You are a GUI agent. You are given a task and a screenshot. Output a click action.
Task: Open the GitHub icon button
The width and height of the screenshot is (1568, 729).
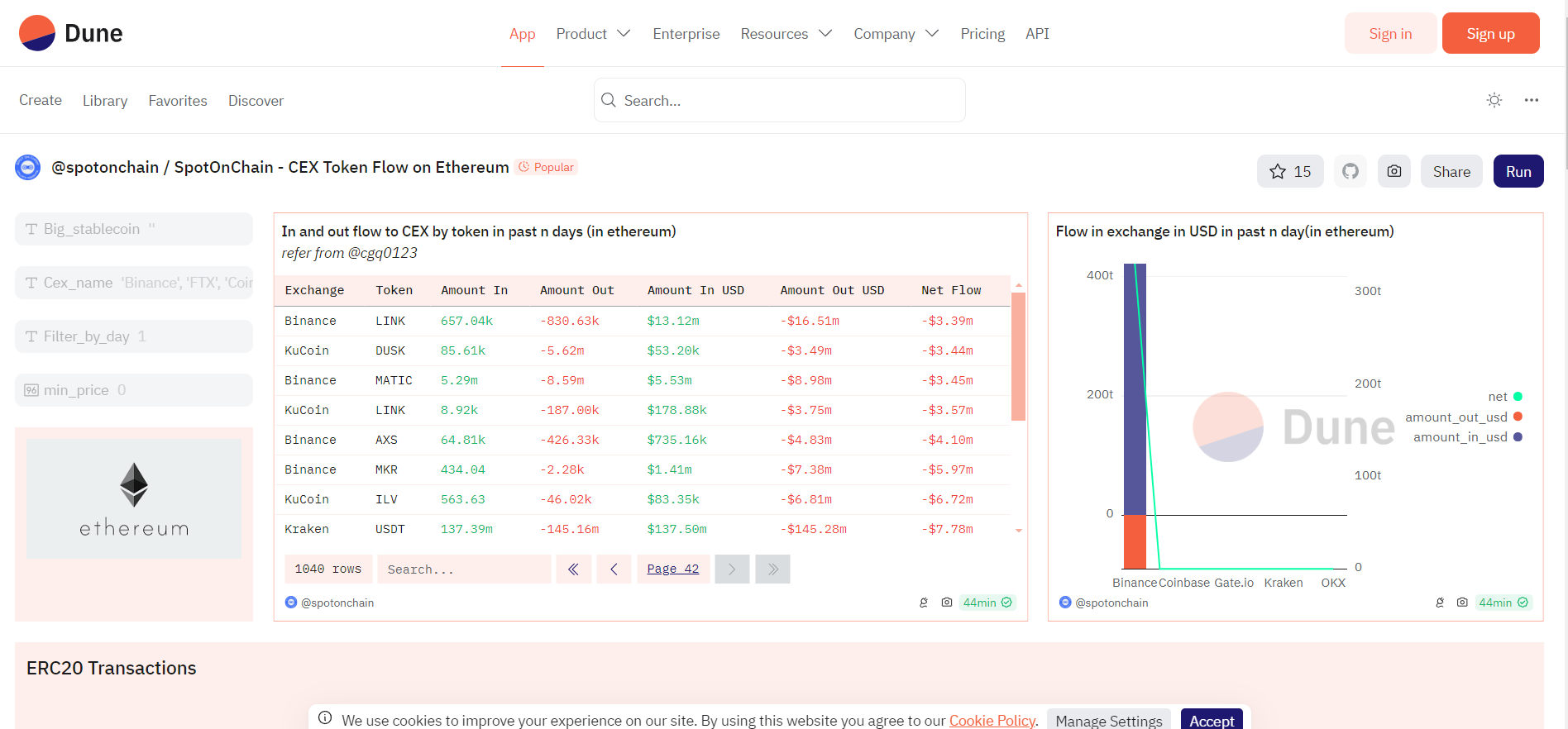(x=1350, y=171)
